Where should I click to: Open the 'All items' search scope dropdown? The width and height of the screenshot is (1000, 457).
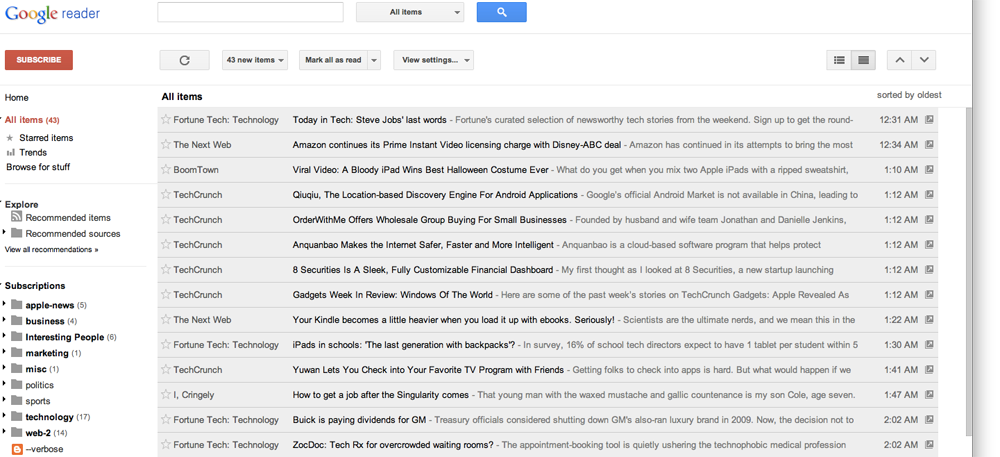[410, 12]
